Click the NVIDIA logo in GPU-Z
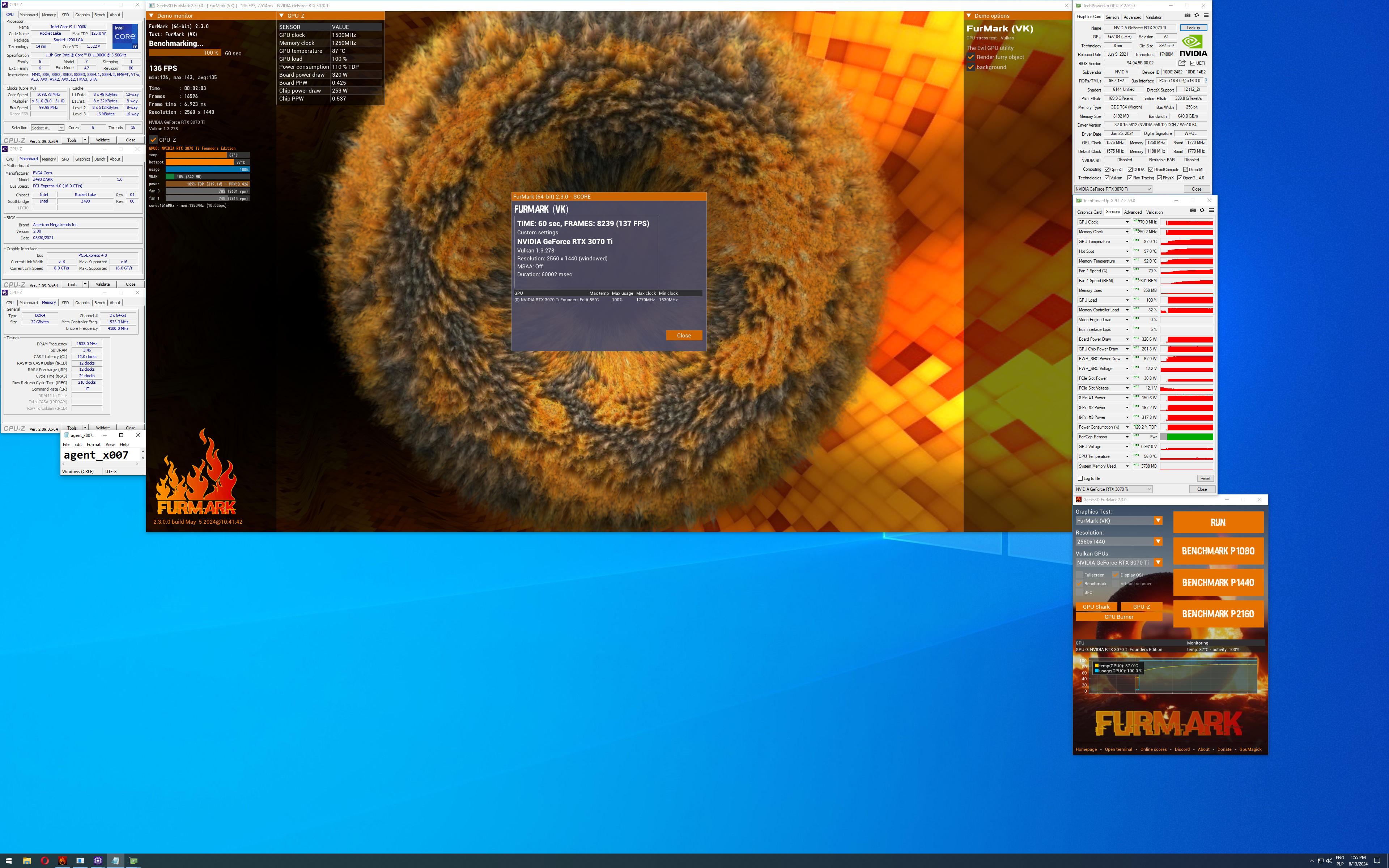 tap(1193, 45)
